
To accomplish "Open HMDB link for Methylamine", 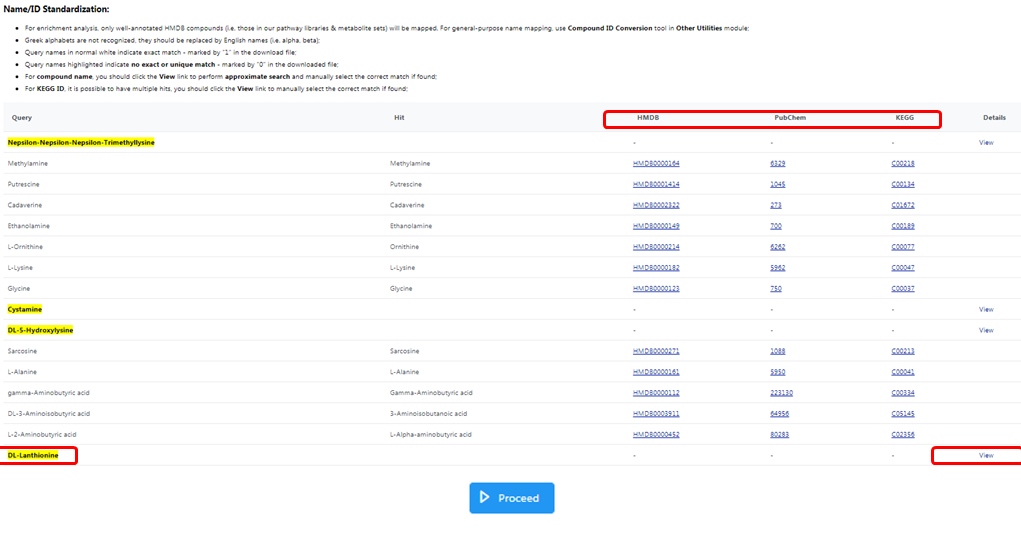I will (x=655, y=163).
